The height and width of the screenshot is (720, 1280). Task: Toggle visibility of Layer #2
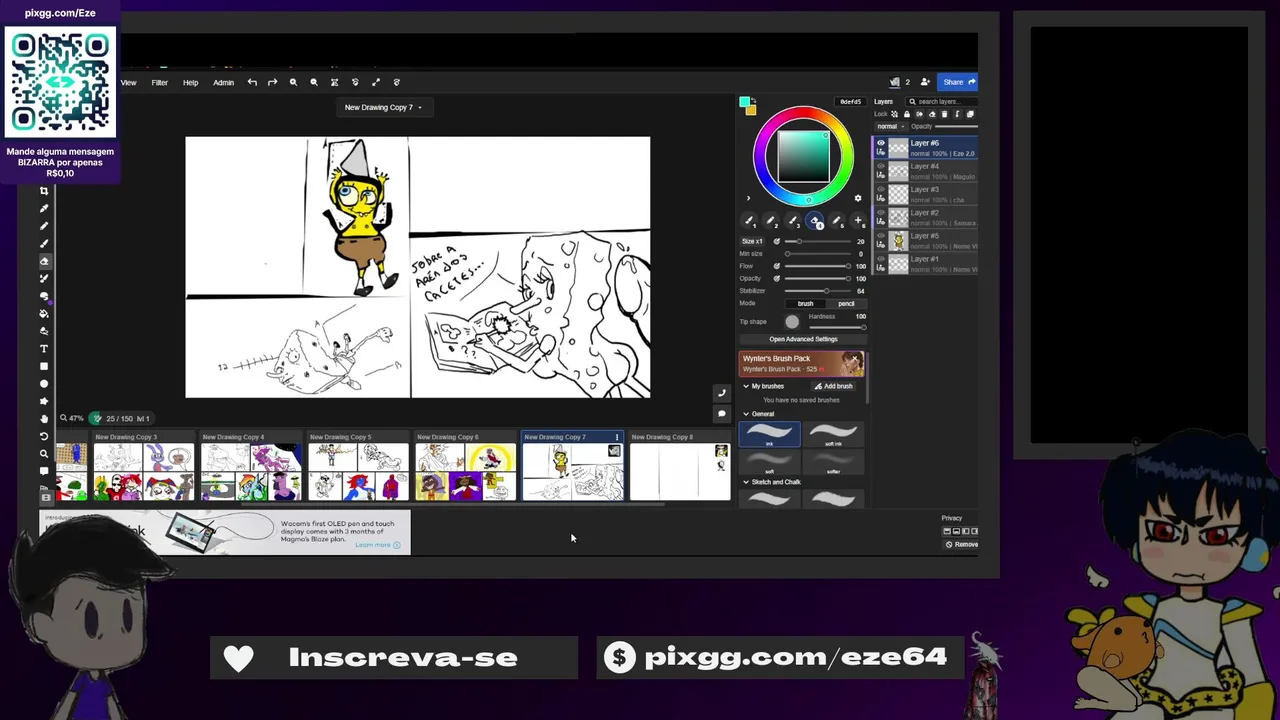tap(881, 212)
